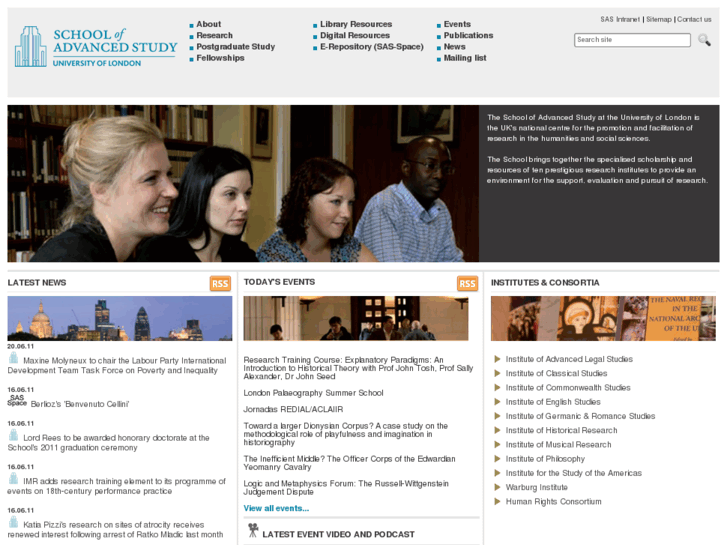
Task: Open Lord Rees honorary doctorate news
Action: [x=109, y=442]
